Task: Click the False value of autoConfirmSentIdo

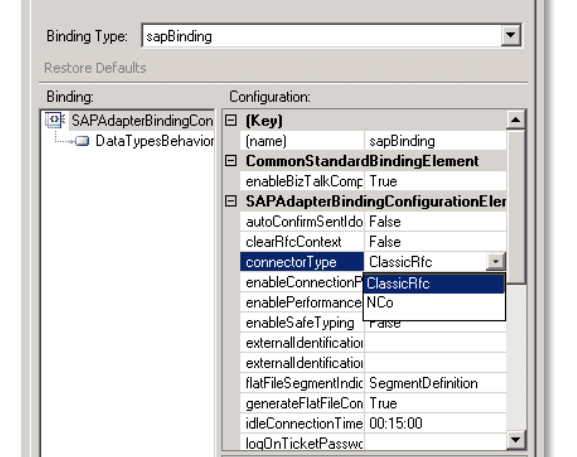Action: click(435, 222)
